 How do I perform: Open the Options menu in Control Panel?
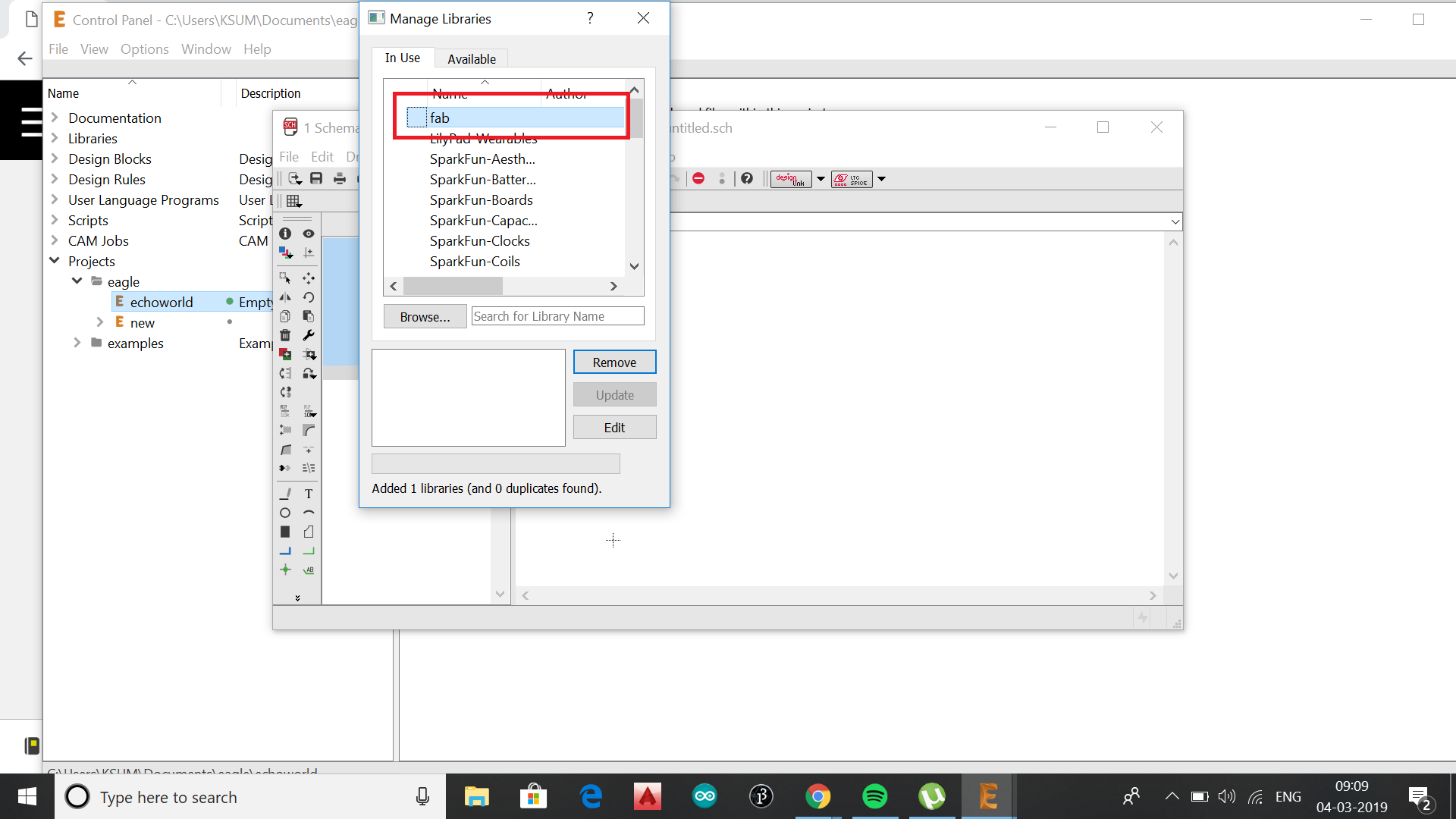point(144,49)
